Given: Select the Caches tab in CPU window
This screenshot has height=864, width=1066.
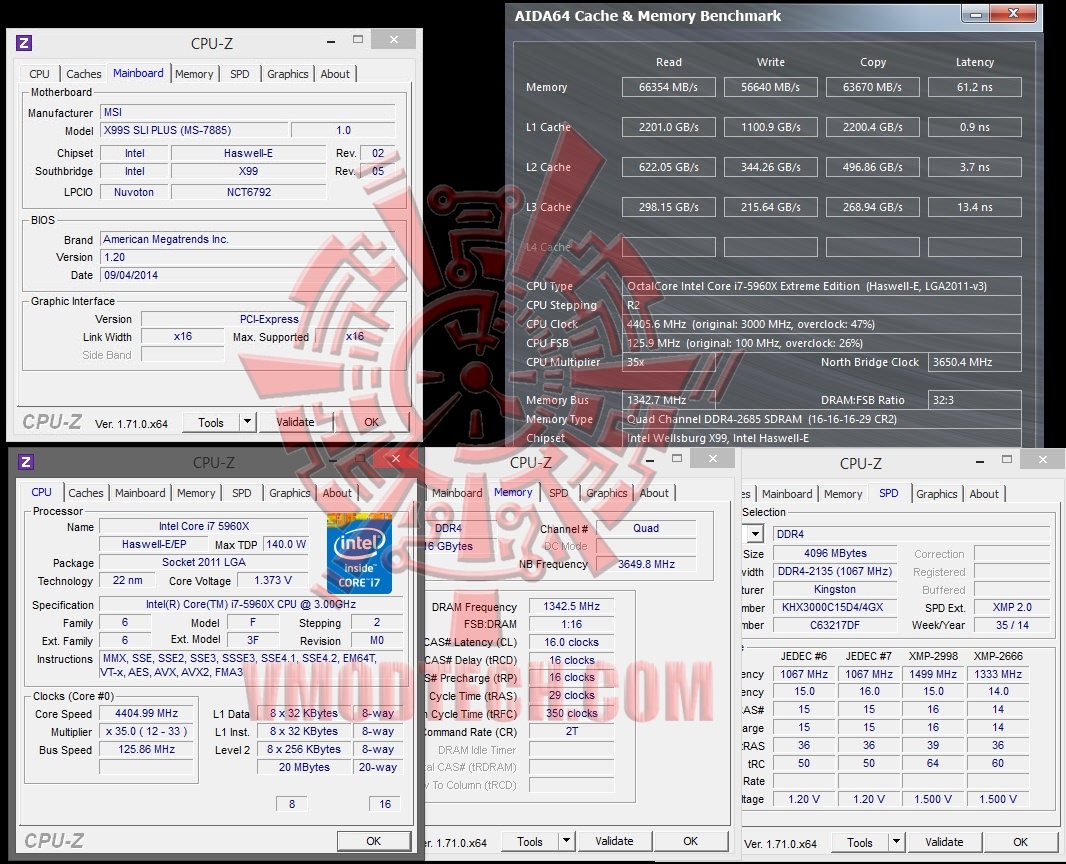Looking at the screenshot, I should point(86,493).
